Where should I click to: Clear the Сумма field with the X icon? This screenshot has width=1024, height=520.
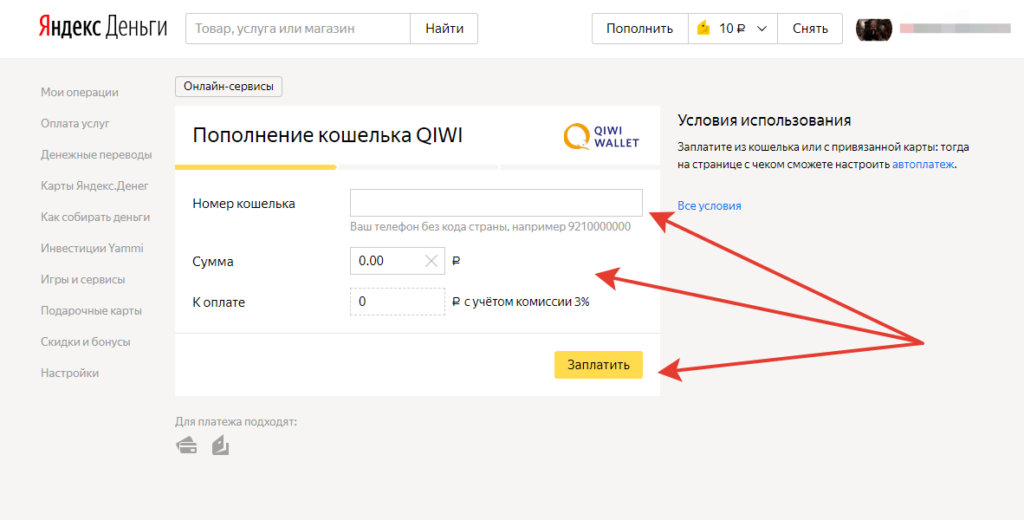pyautogui.click(x=431, y=261)
